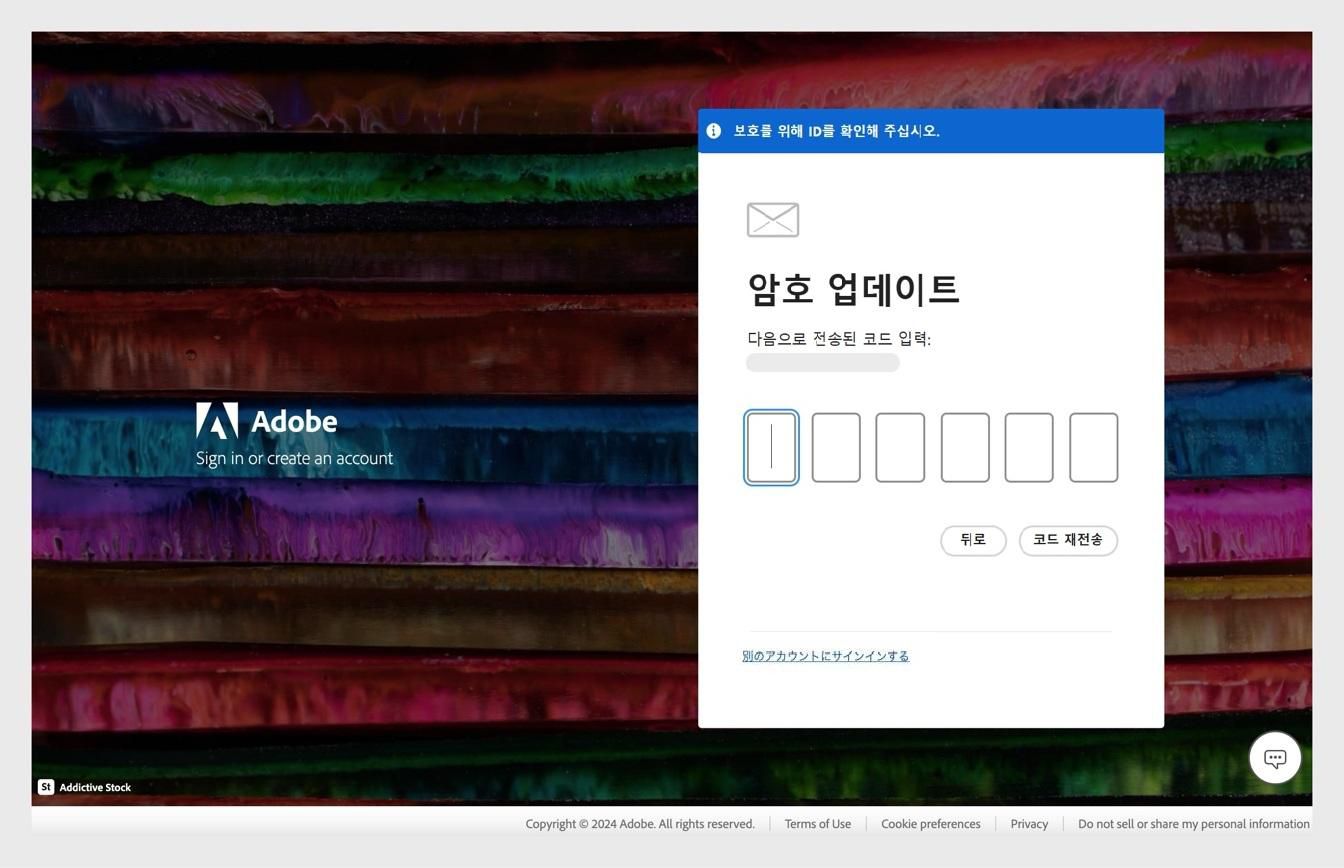
Task: Open the sign in with another account link
Action: coord(826,656)
